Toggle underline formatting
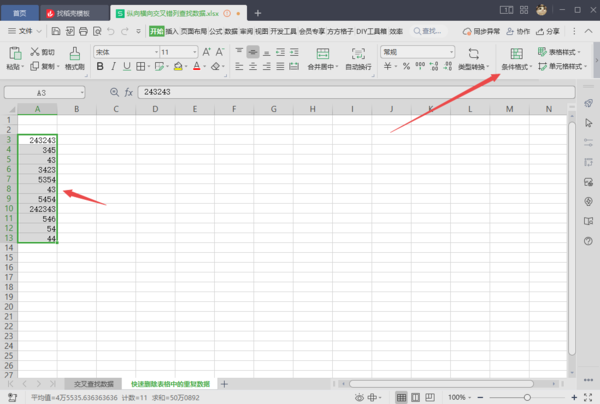The height and width of the screenshot is (404, 600). 128,67
